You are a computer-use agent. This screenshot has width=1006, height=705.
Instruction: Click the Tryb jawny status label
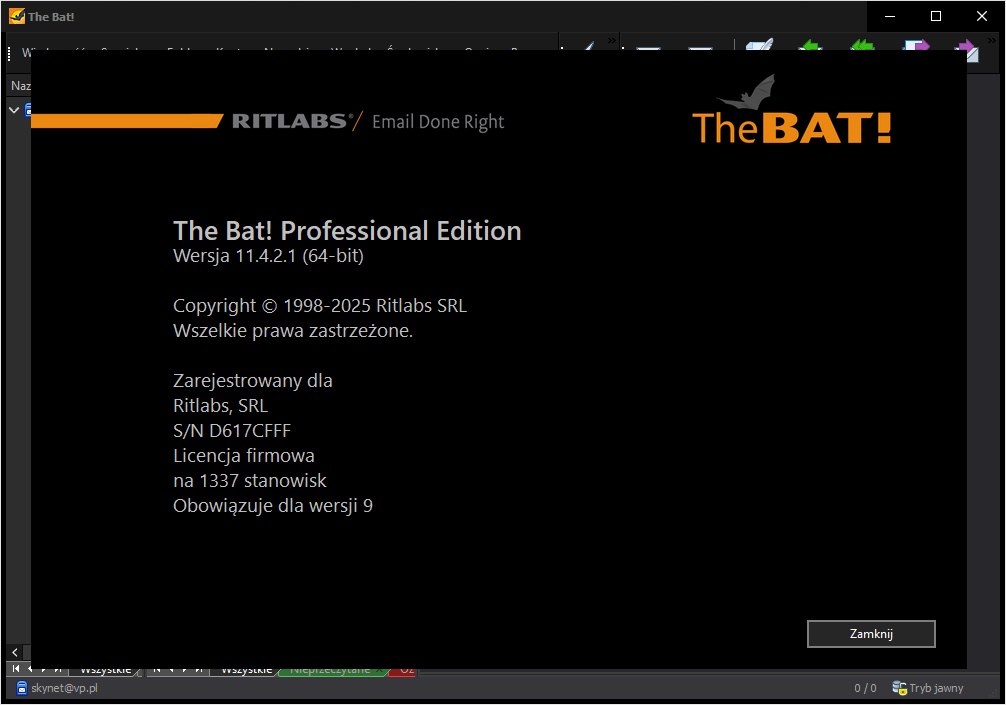tap(936, 688)
